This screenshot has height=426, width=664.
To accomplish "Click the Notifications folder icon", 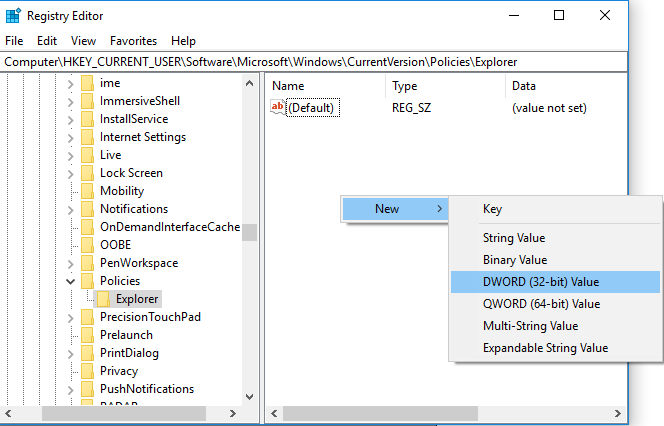I will pyautogui.click(x=87, y=209).
